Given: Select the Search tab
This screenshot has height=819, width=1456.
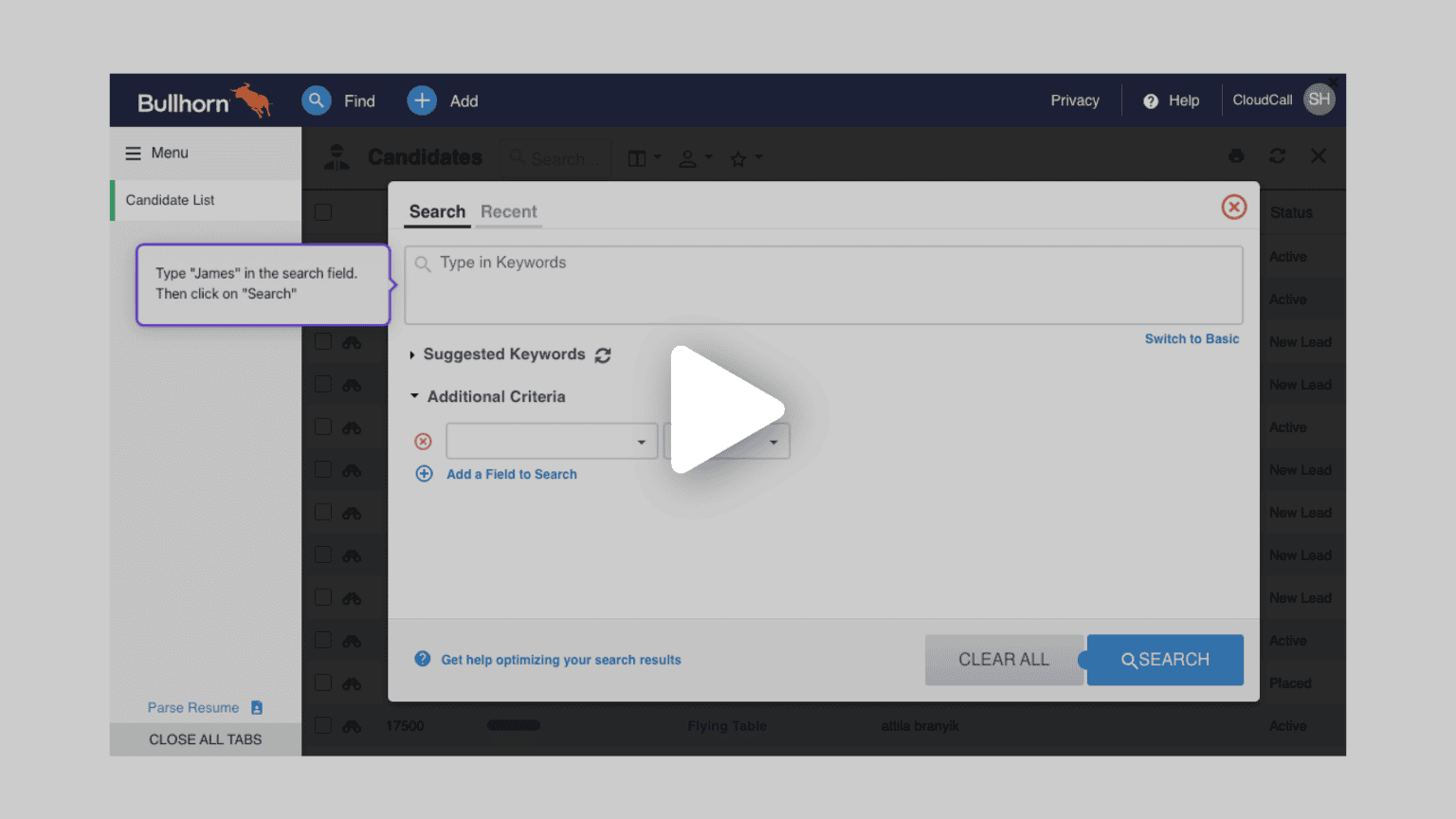Looking at the screenshot, I should (437, 211).
